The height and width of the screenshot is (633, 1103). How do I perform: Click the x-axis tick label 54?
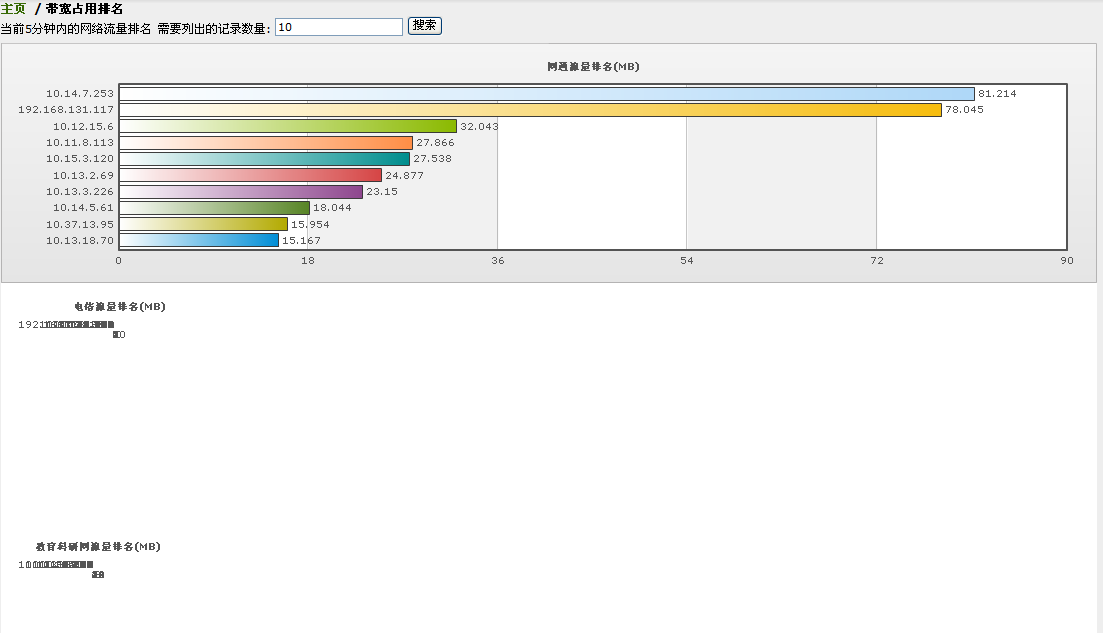coord(686,261)
